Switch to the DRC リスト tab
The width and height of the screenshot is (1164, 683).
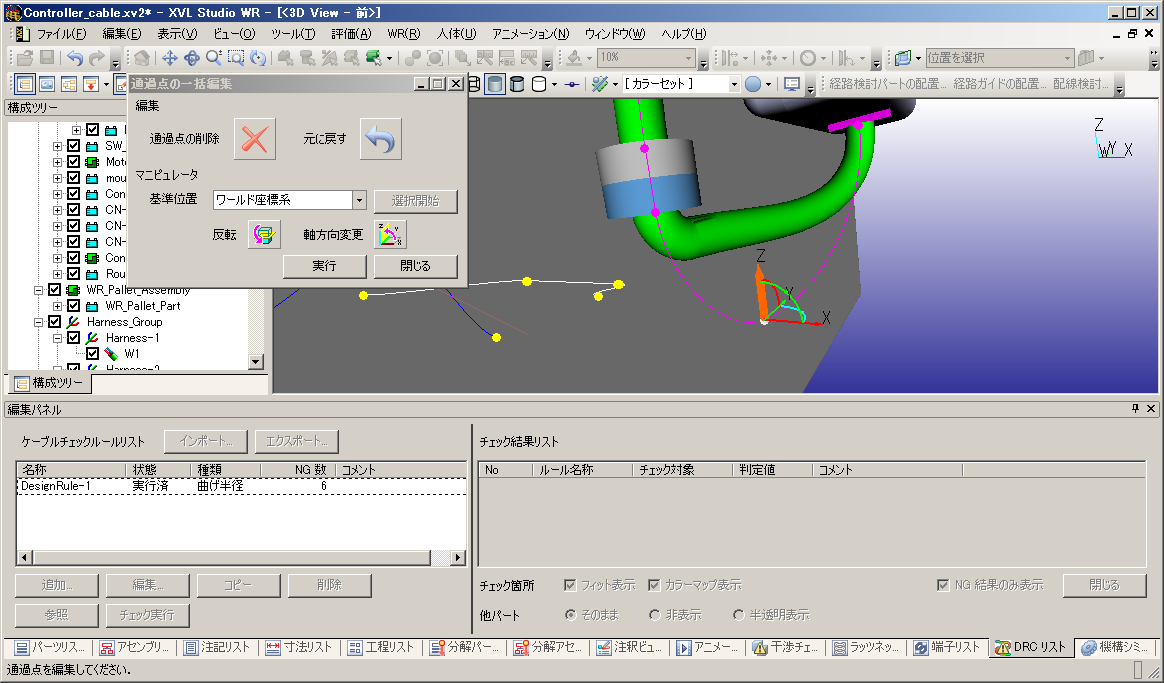pos(1031,647)
